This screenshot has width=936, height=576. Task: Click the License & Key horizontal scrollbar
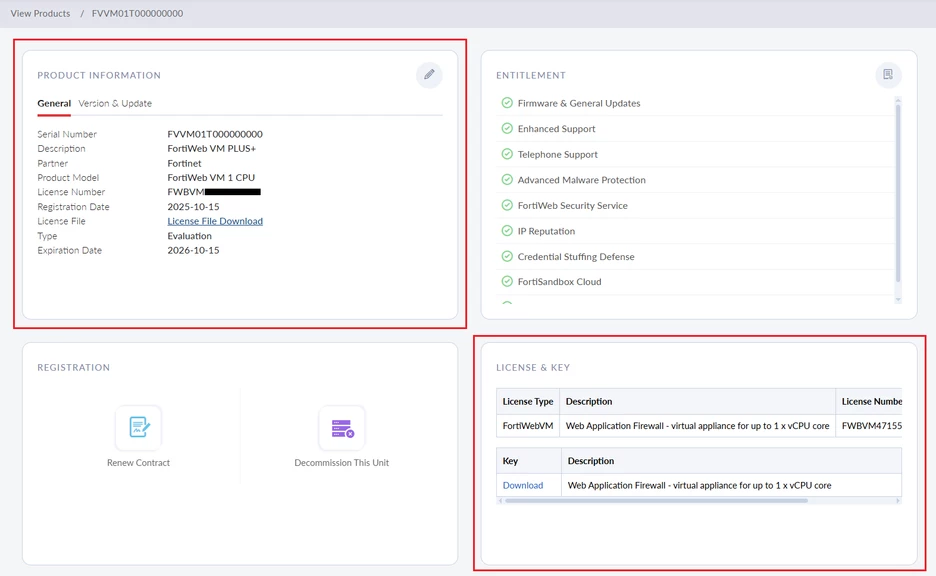(656, 501)
